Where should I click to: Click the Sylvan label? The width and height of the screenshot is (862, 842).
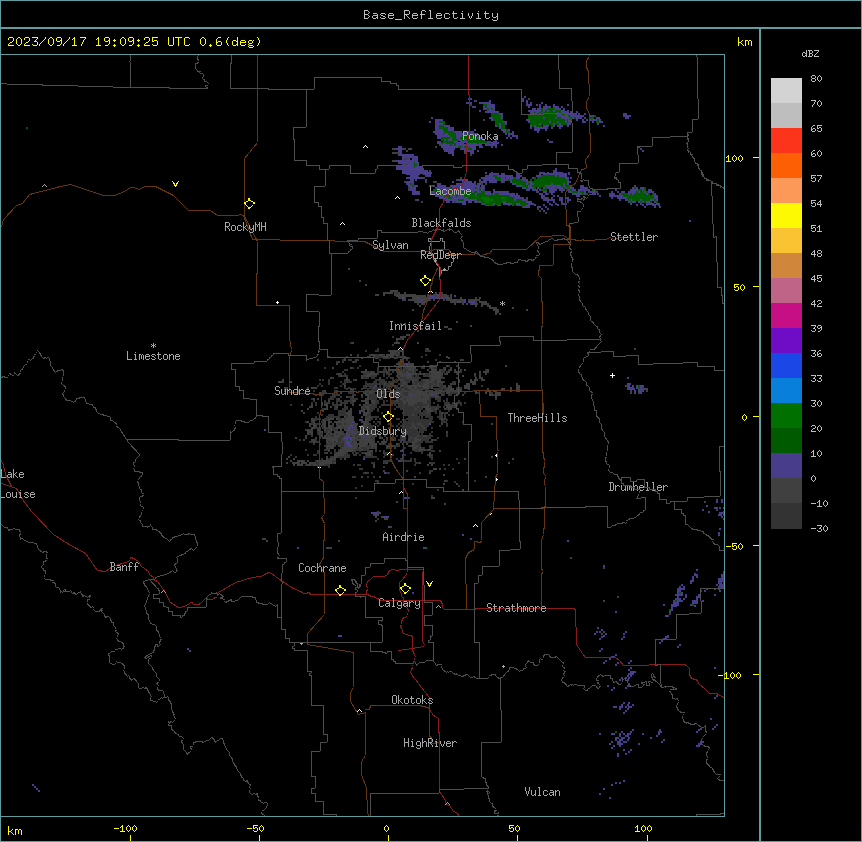[390, 245]
